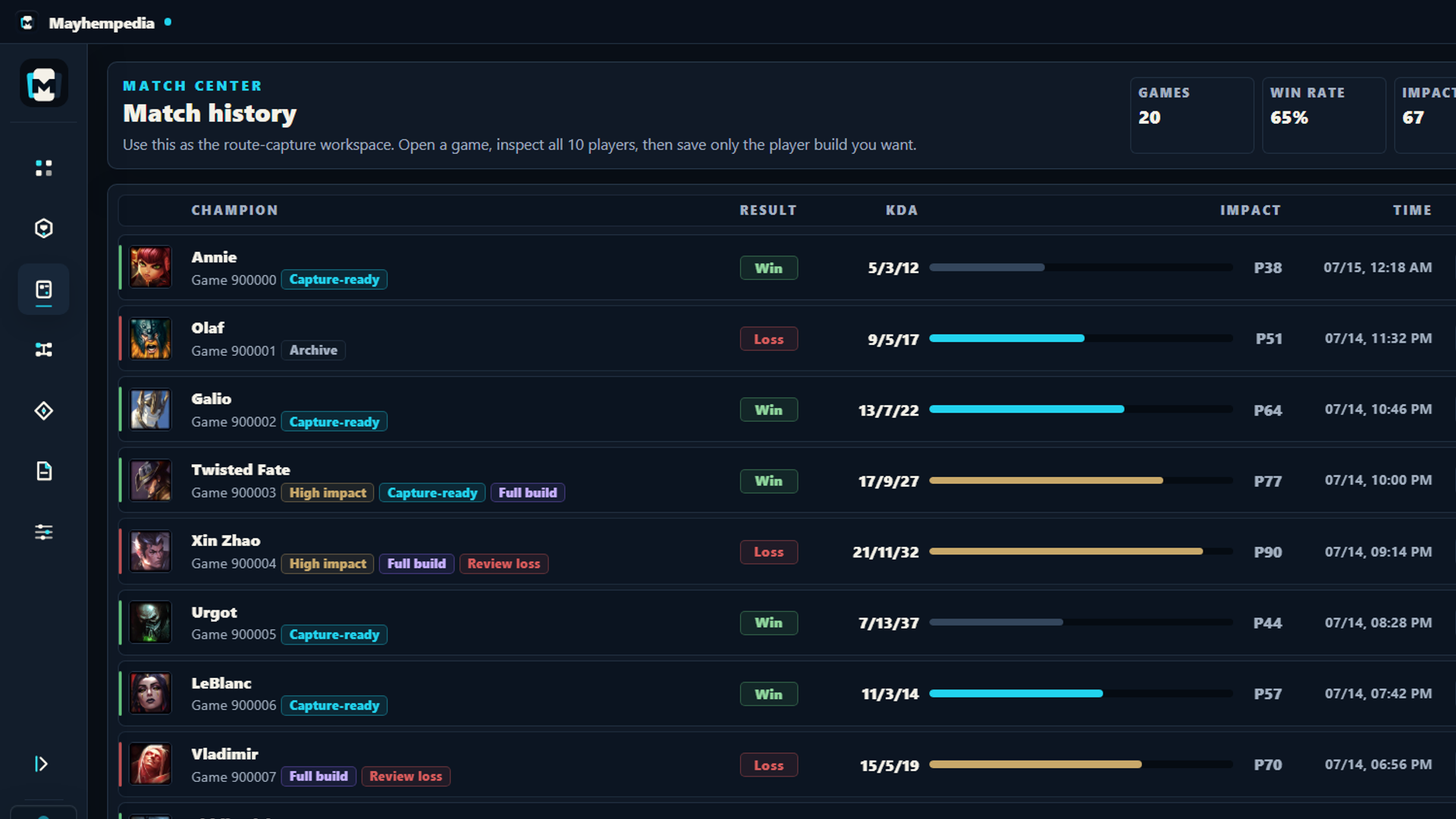This screenshot has width=1456, height=819.
Task: Click the KDA value 17/9/27
Action: click(888, 482)
